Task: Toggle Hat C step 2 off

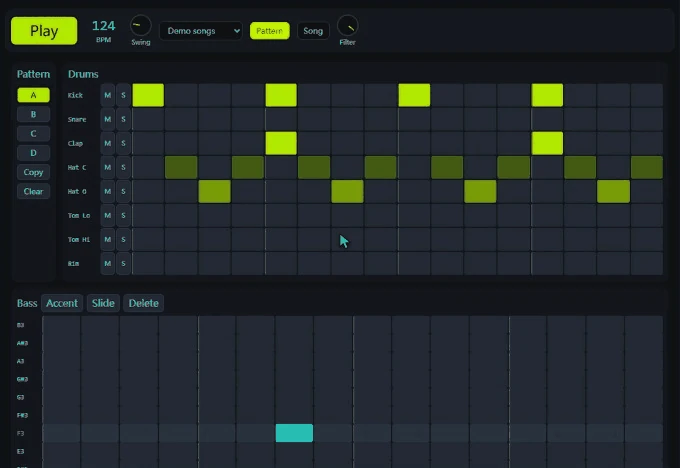Action: (181, 167)
